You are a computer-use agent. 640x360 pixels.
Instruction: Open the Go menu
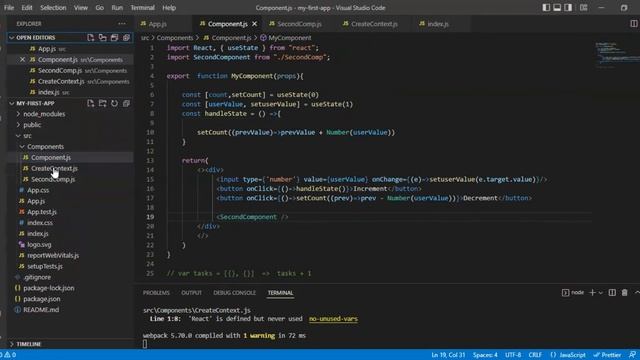(x=100, y=8)
